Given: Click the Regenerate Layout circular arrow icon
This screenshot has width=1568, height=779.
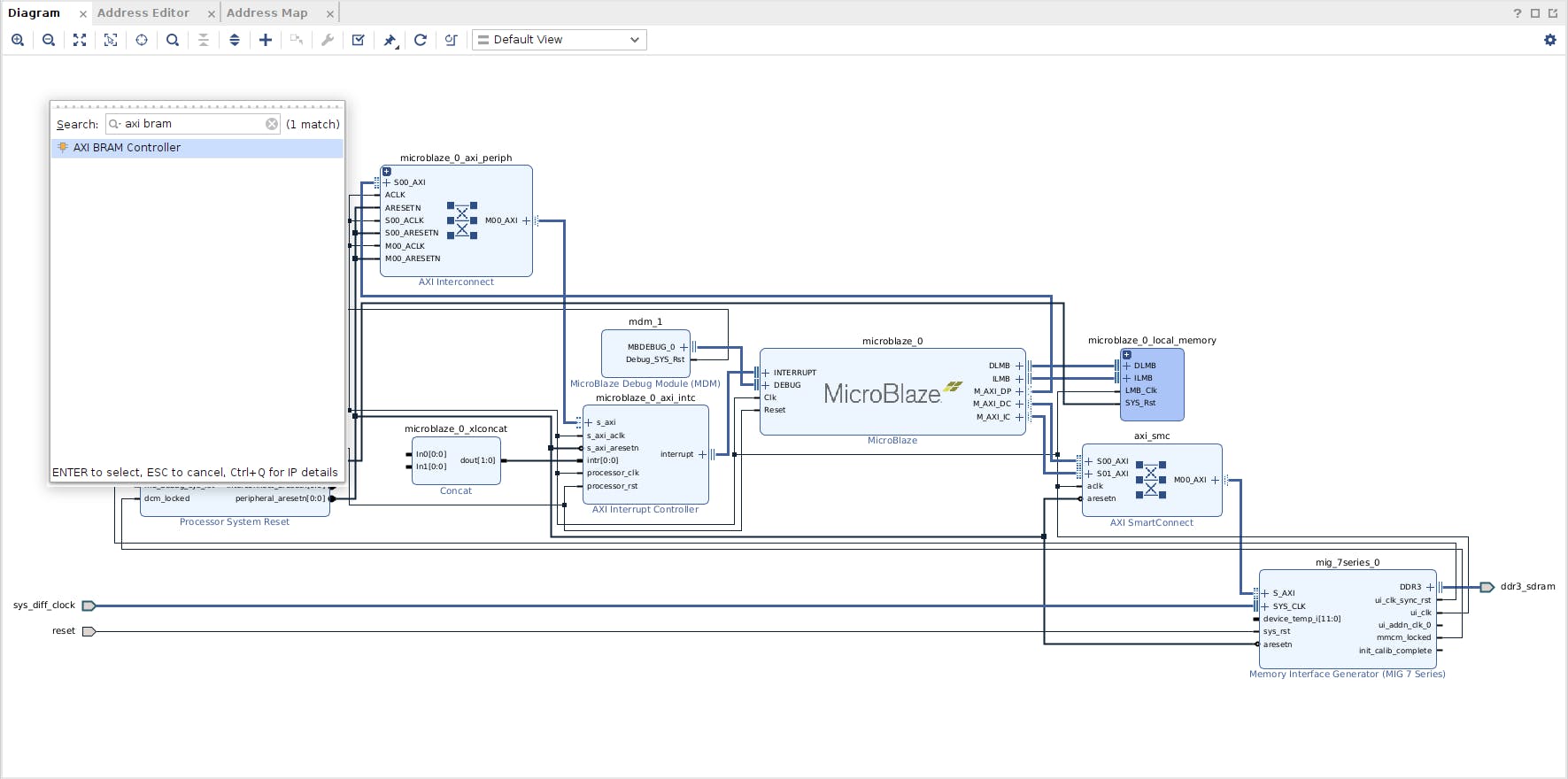Looking at the screenshot, I should point(421,40).
